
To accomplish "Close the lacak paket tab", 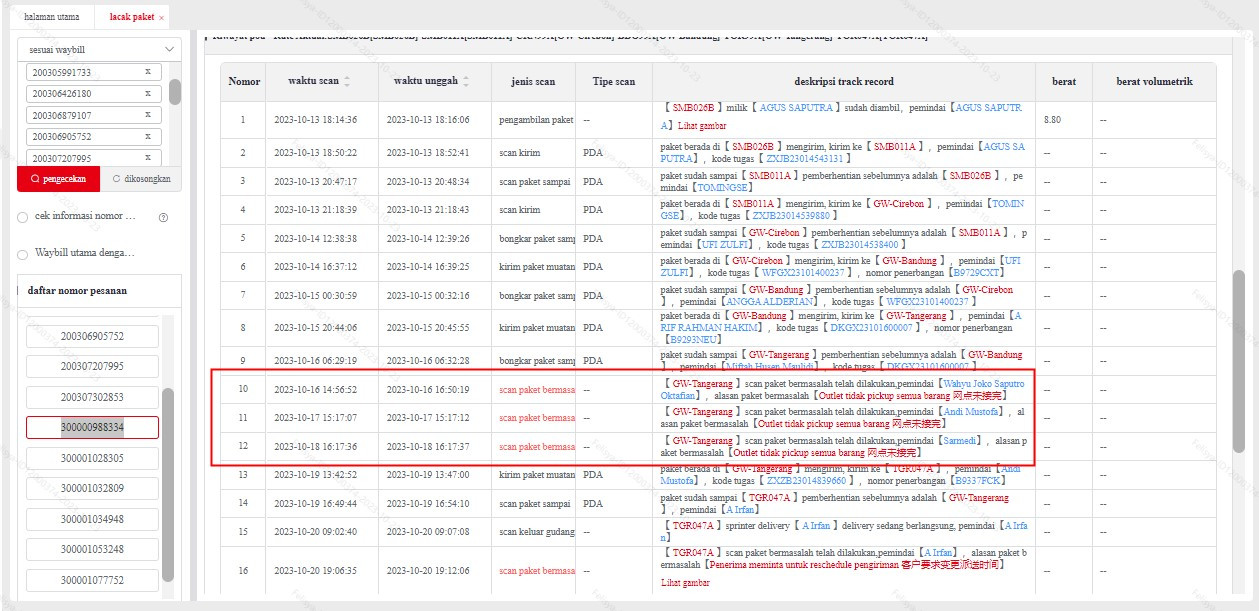I will click(162, 18).
